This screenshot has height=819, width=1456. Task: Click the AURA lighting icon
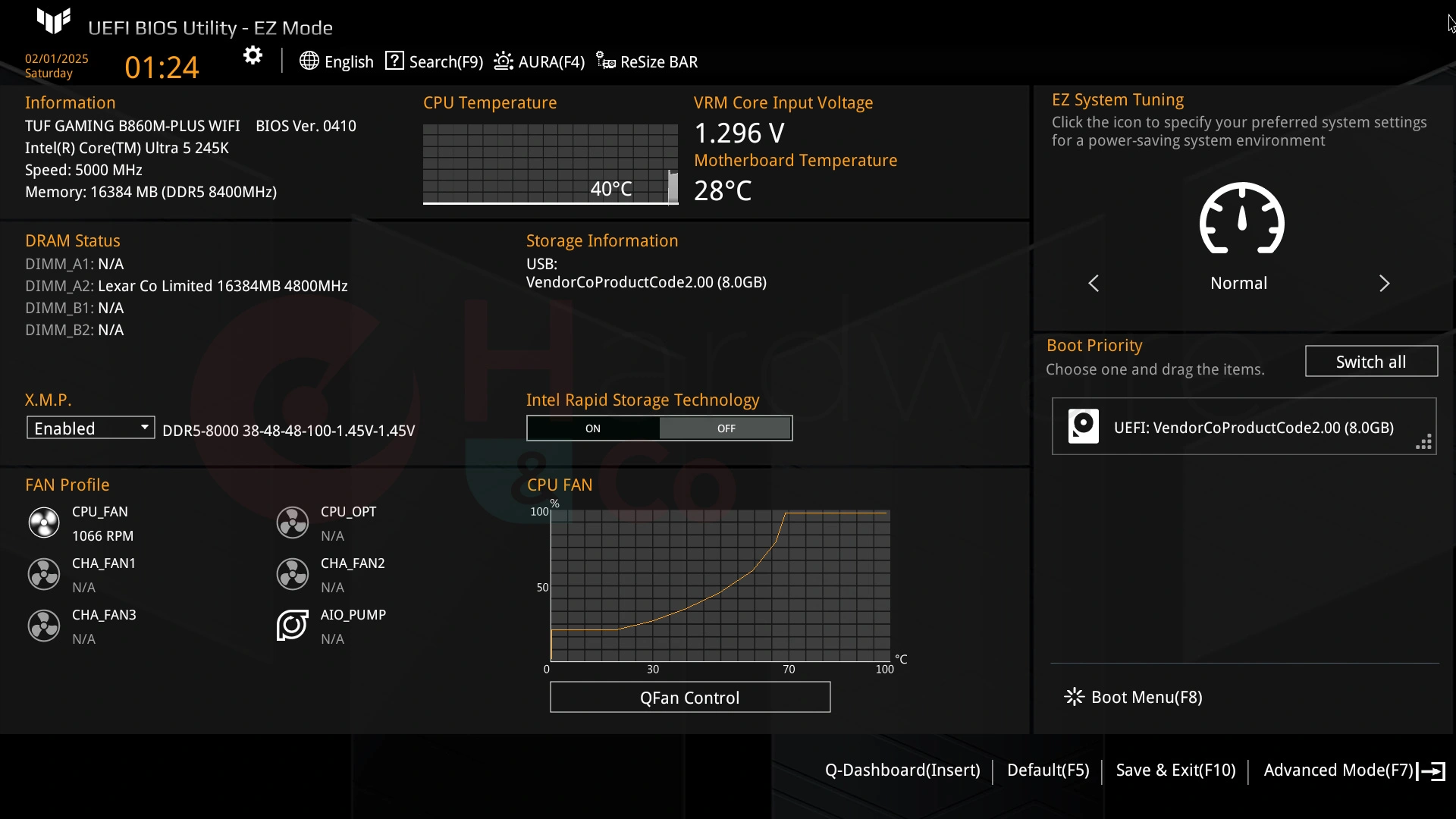tap(504, 61)
